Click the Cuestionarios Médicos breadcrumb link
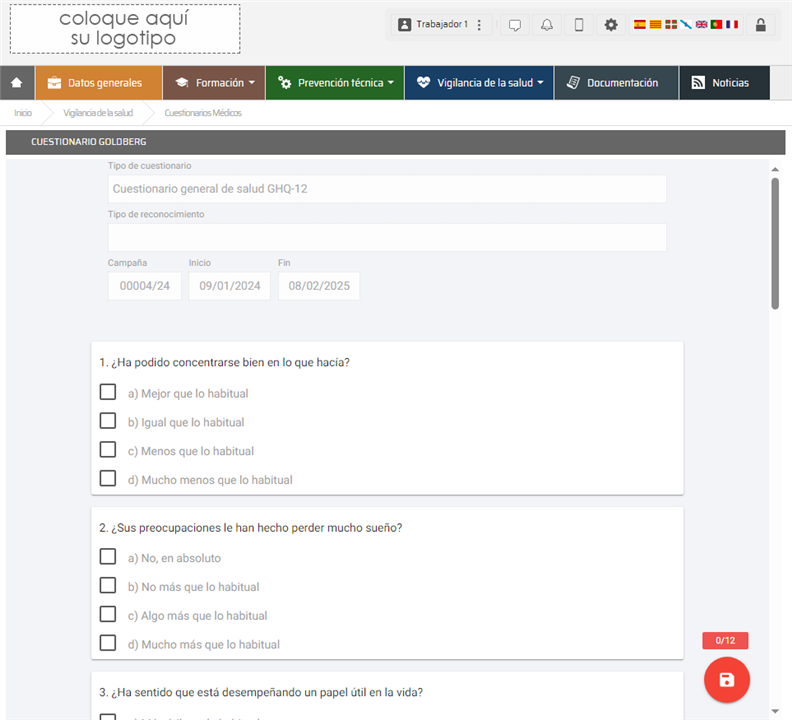Screen dimensions: 792x720 (x=203, y=113)
